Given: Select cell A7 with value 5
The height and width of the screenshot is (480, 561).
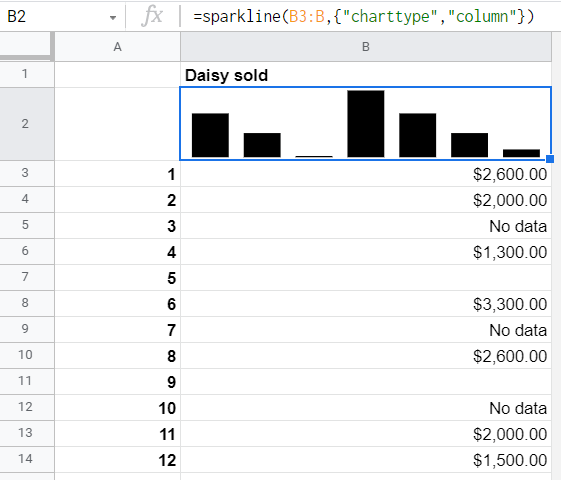Looking at the screenshot, I should click(117, 278).
